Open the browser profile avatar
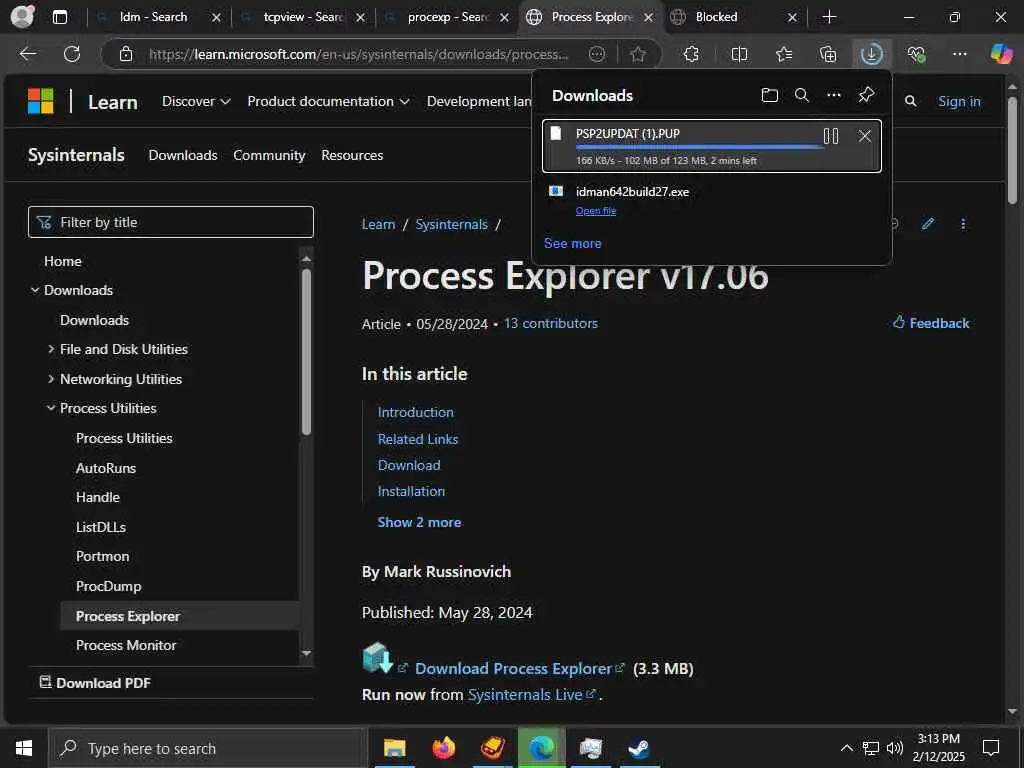Screen dimensions: 1024x768 pos(22,16)
